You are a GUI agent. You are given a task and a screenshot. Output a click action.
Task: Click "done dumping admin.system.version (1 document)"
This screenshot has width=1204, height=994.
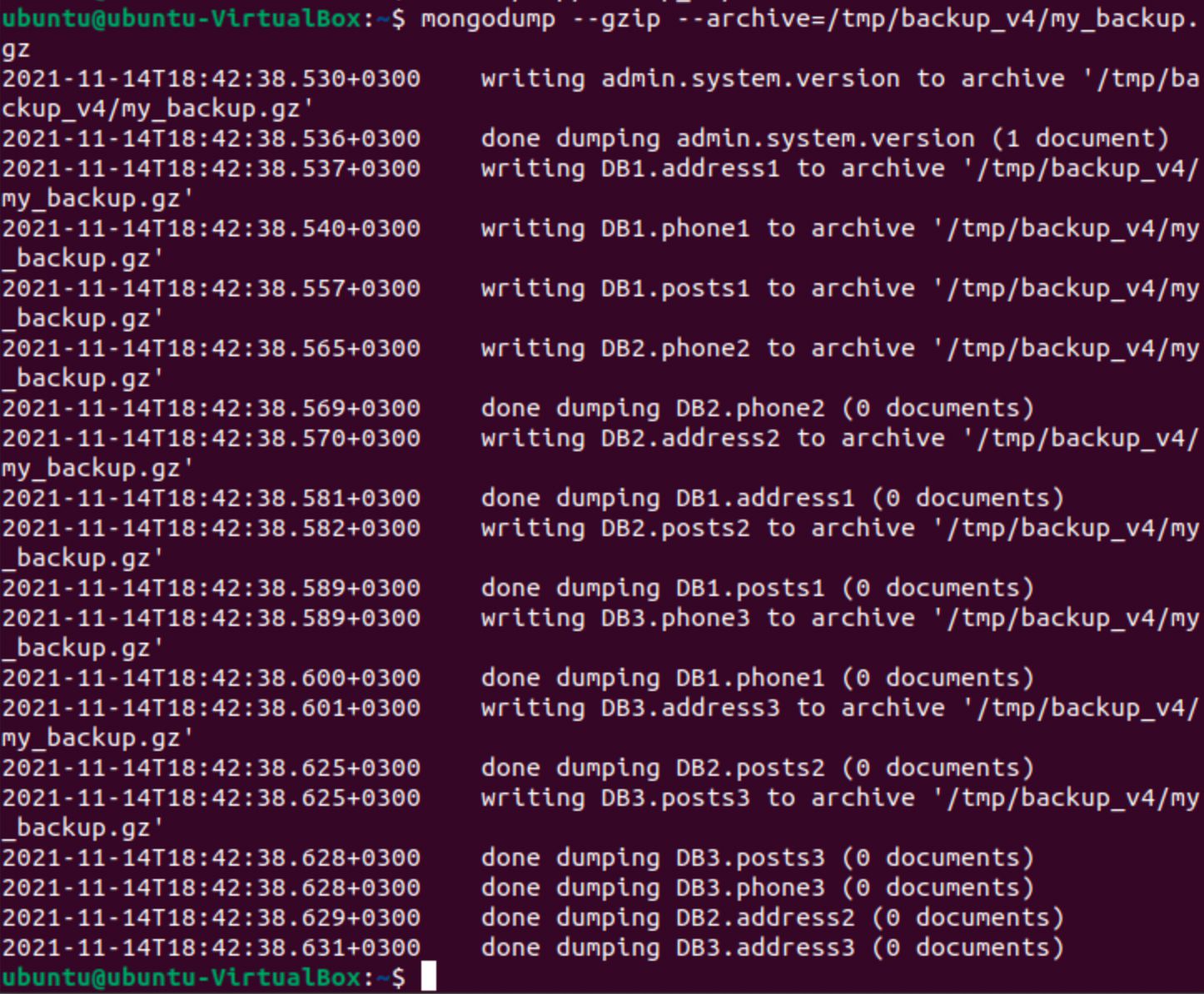pos(825,138)
